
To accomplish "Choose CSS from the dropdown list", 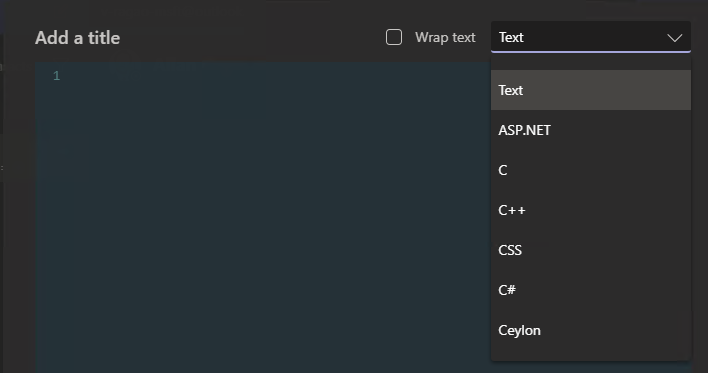I will (591, 250).
